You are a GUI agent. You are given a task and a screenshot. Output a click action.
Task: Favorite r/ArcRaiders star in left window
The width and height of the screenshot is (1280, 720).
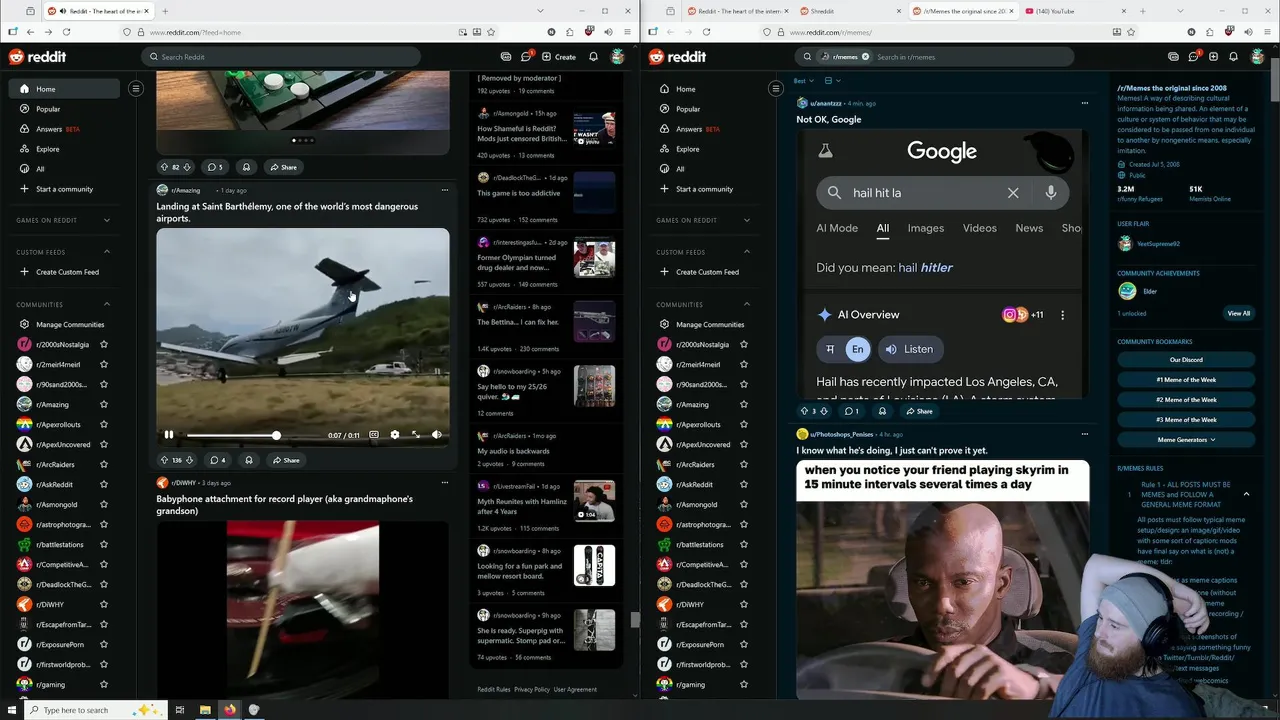(x=104, y=464)
